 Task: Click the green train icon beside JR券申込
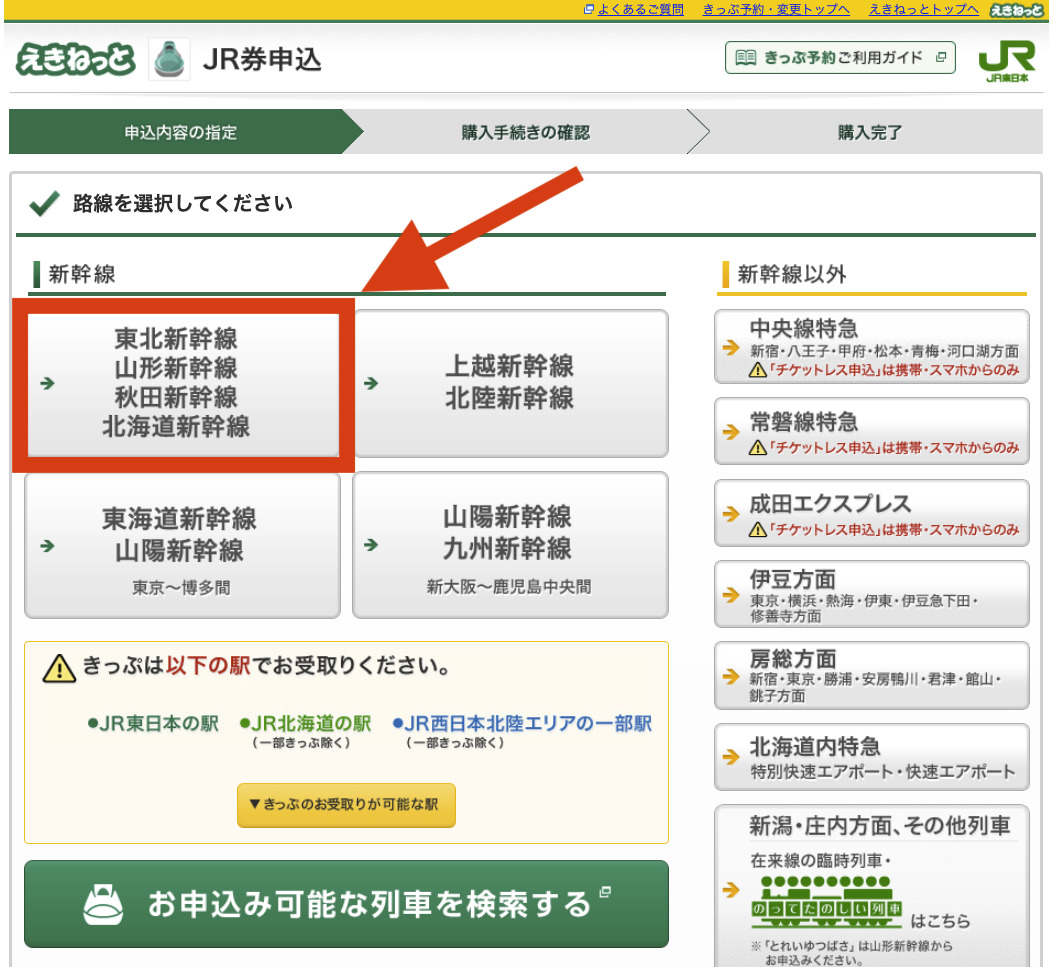169,60
